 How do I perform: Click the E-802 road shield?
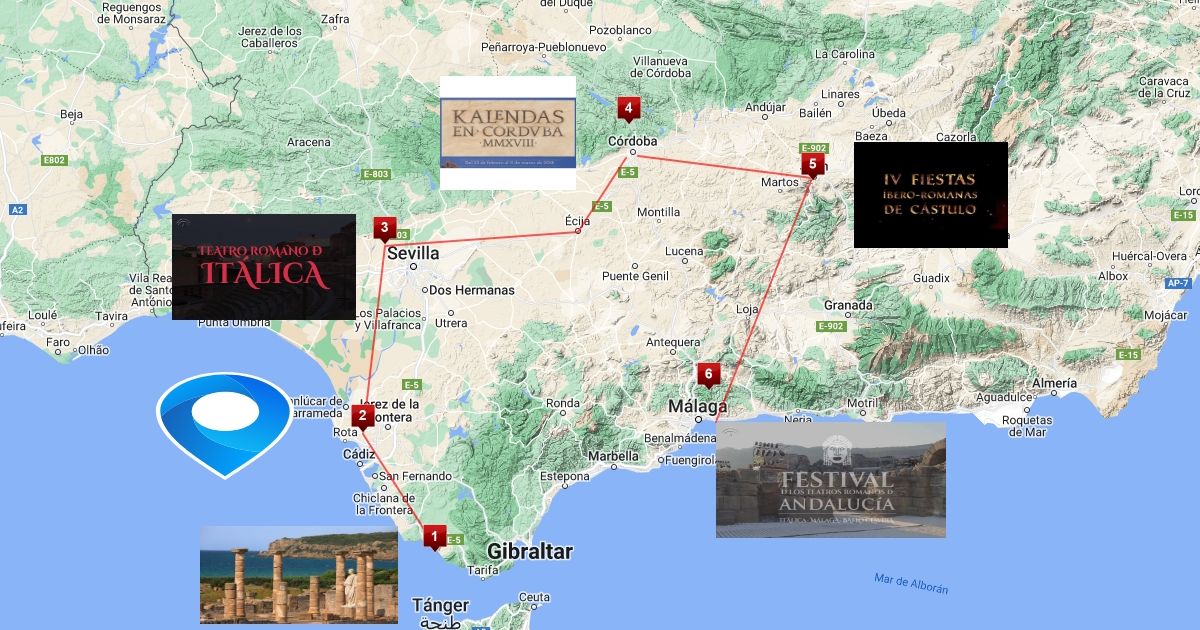pyautogui.click(x=54, y=160)
